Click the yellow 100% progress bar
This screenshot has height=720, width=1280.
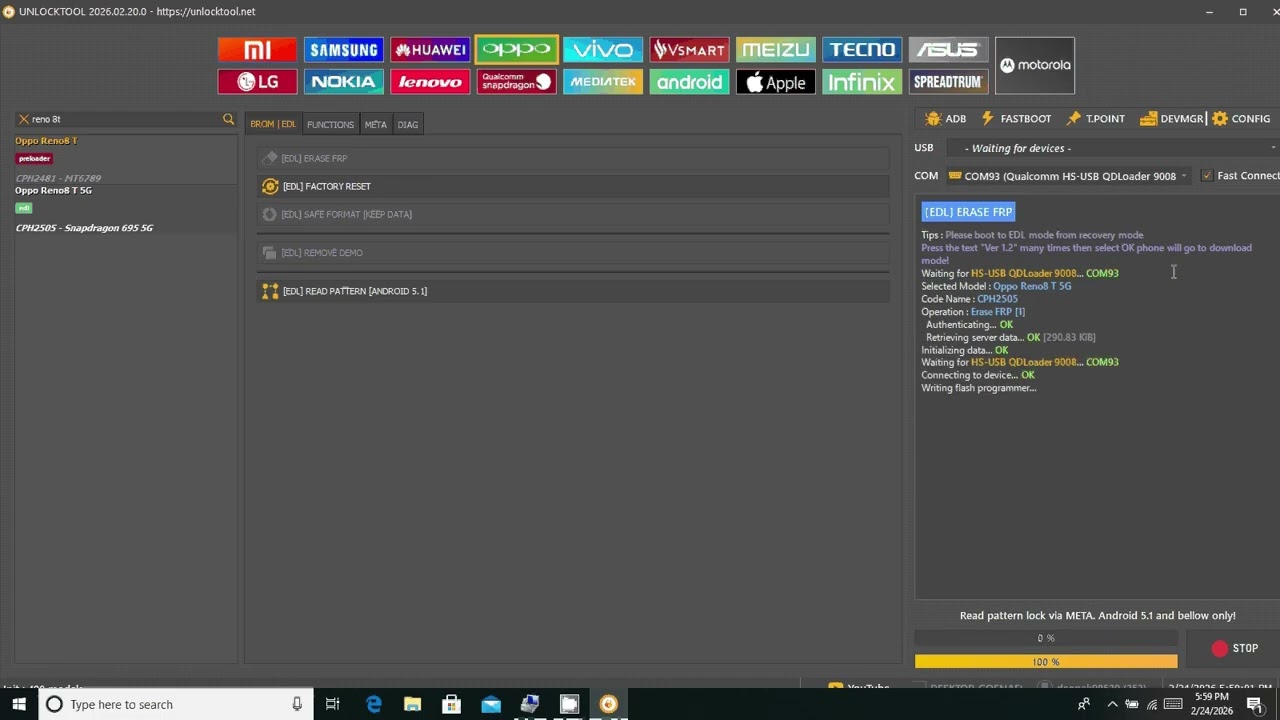pos(1046,662)
